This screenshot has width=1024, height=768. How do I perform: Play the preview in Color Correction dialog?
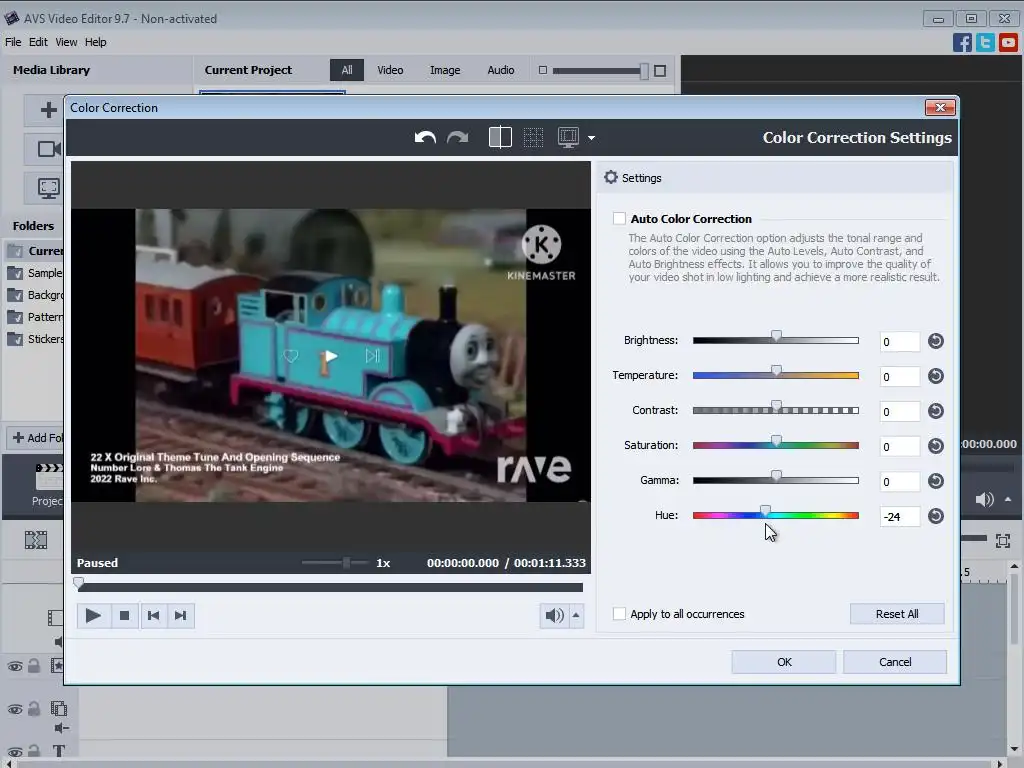93,615
